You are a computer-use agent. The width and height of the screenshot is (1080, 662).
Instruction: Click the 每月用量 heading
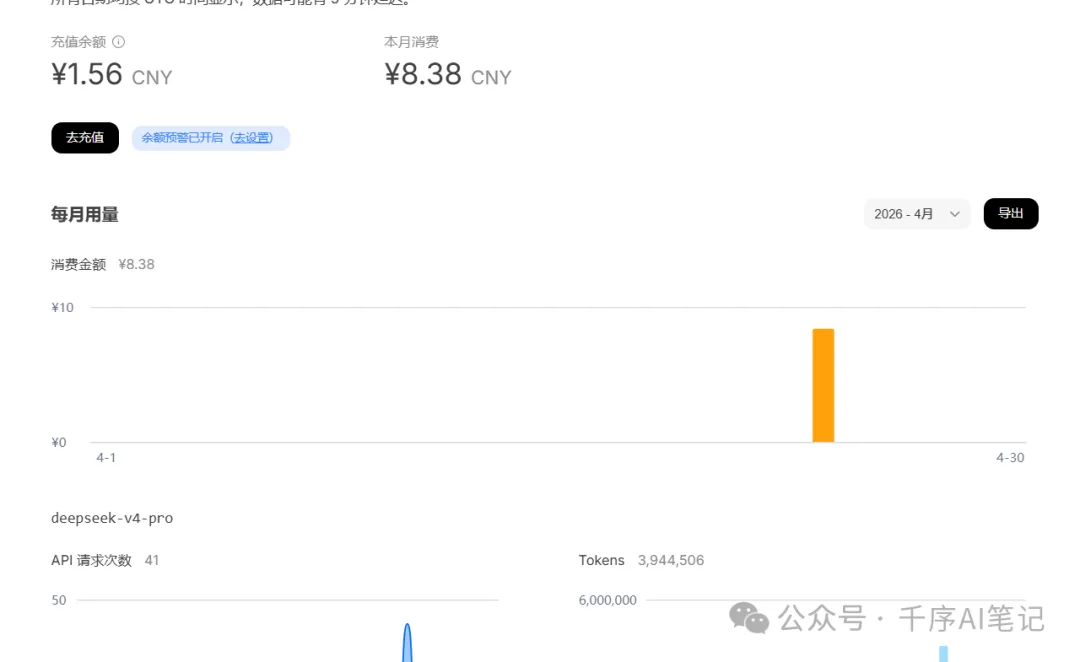(x=85, y=215)
